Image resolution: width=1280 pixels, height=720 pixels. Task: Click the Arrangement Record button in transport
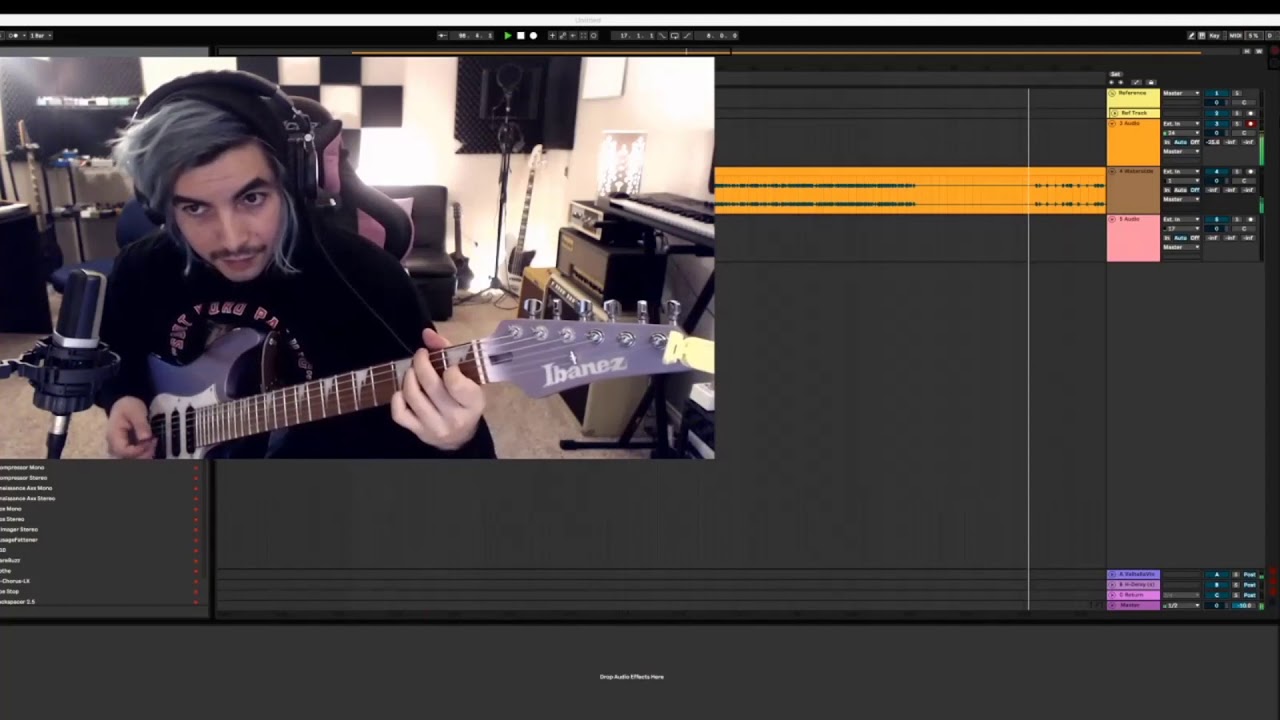click(x=533, y=35)
